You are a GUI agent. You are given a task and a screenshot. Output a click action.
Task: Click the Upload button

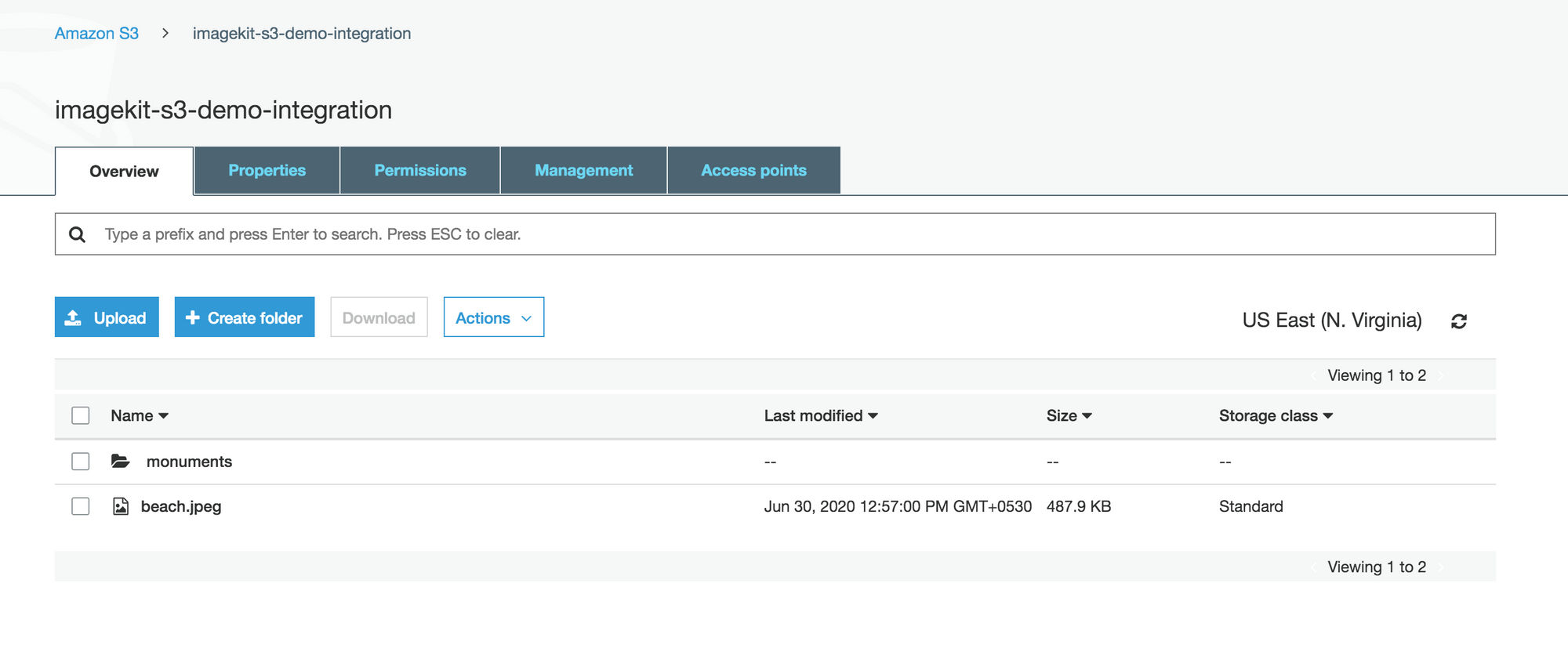click(x=107, y=317)
